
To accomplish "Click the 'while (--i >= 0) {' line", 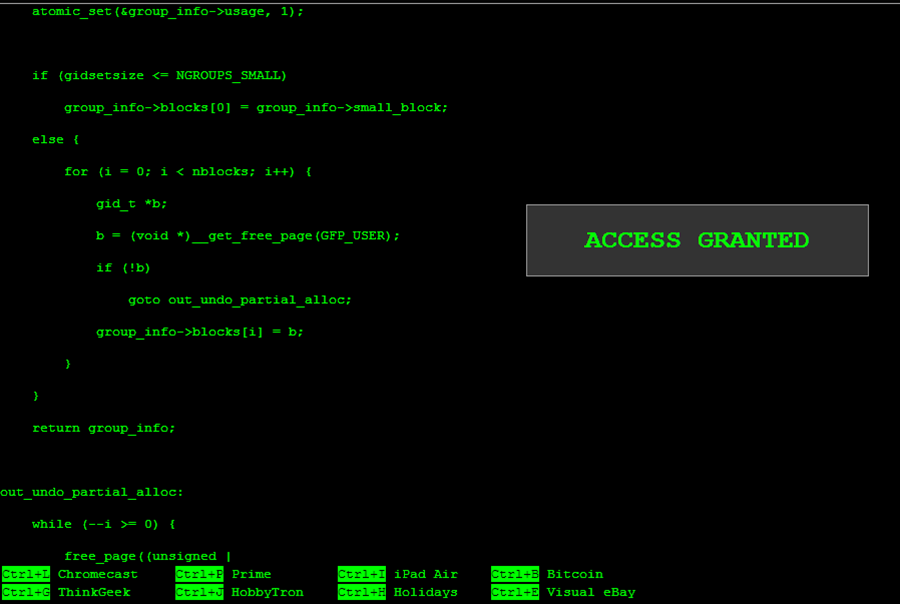I will [104, 524].
